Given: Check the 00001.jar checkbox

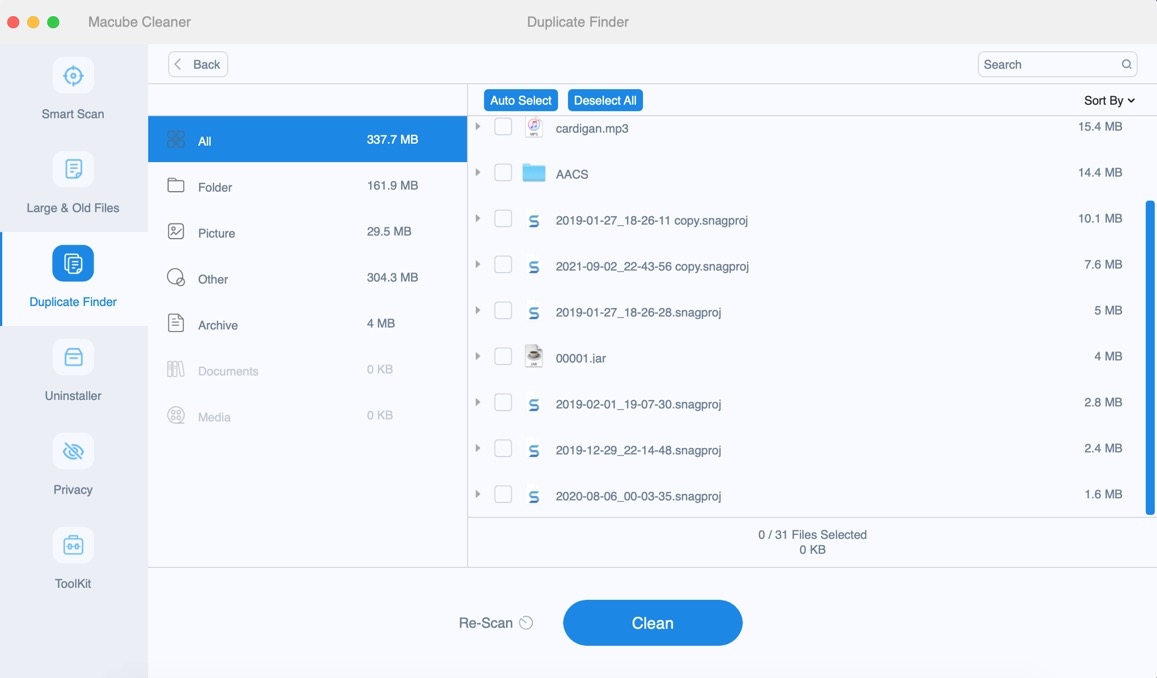Looking at the screenshot, I should [x=503, y=356].
